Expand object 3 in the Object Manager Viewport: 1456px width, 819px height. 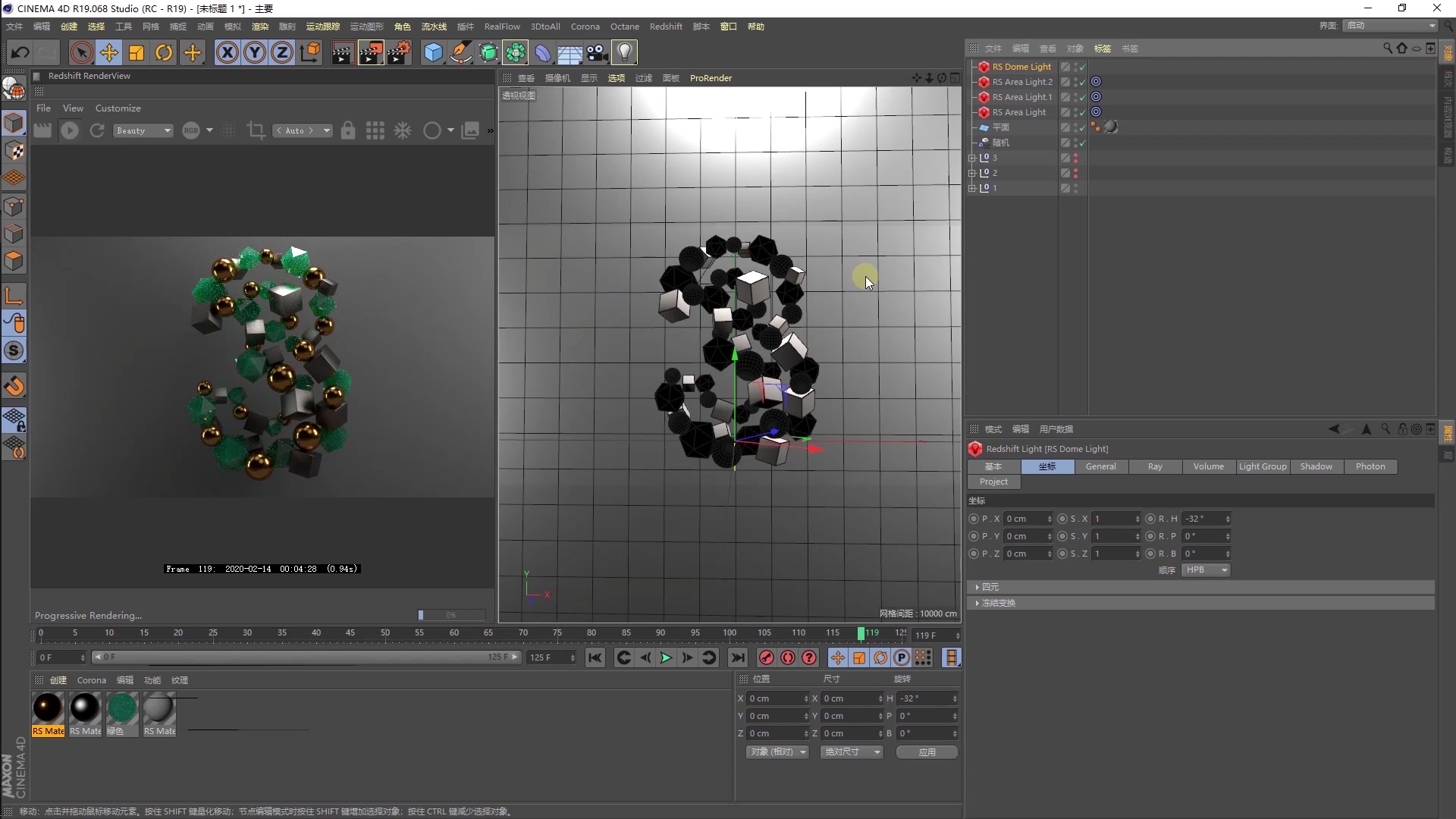(974, 158)
